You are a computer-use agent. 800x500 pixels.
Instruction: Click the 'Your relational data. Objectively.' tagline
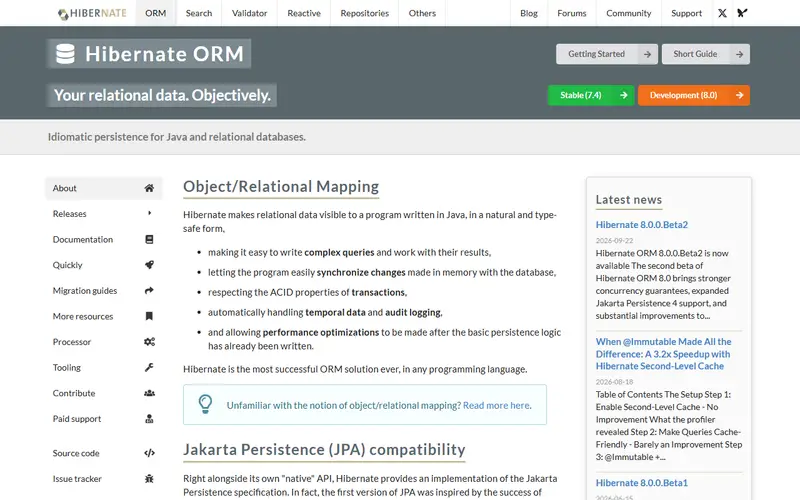(162, 95)
